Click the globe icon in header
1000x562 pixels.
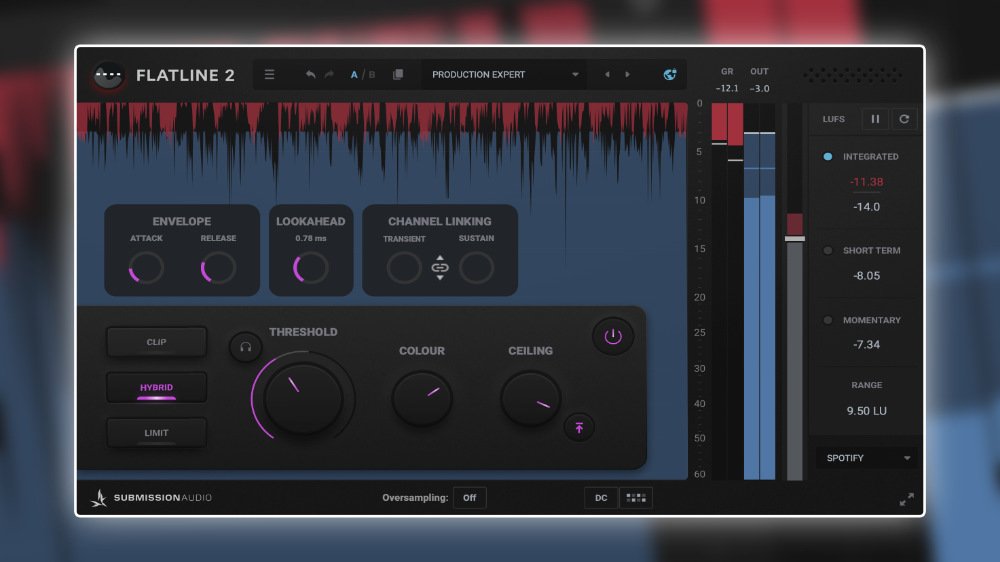pos(670,75)
